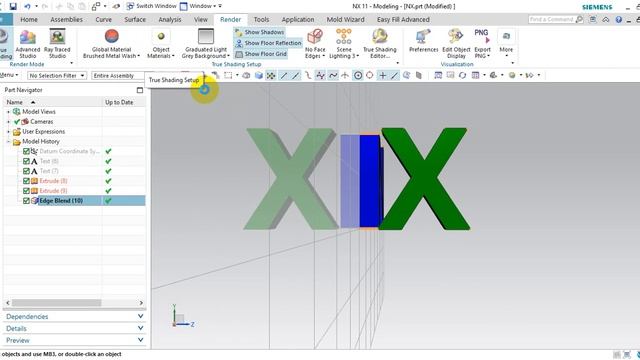Open No Selection Filter dropdown
This screenshot has width=640, height=360.
point(57,76)
